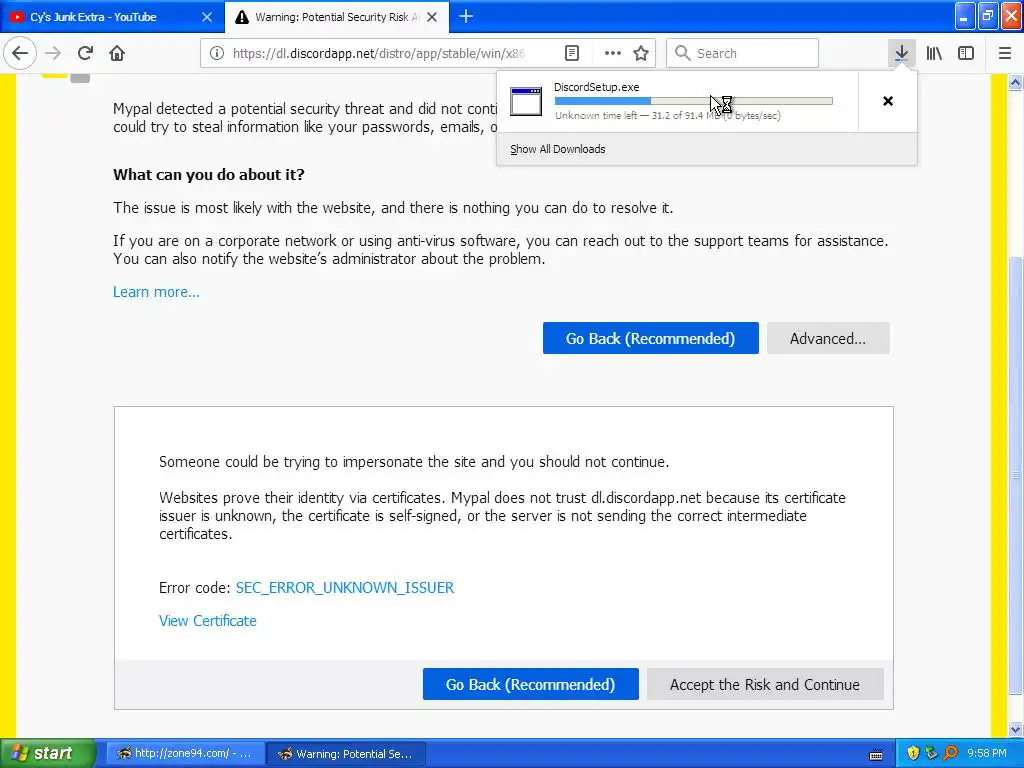Close the Cy's Junk Extra YouTube tab
1024x768 pixels.
pos(206,17)
